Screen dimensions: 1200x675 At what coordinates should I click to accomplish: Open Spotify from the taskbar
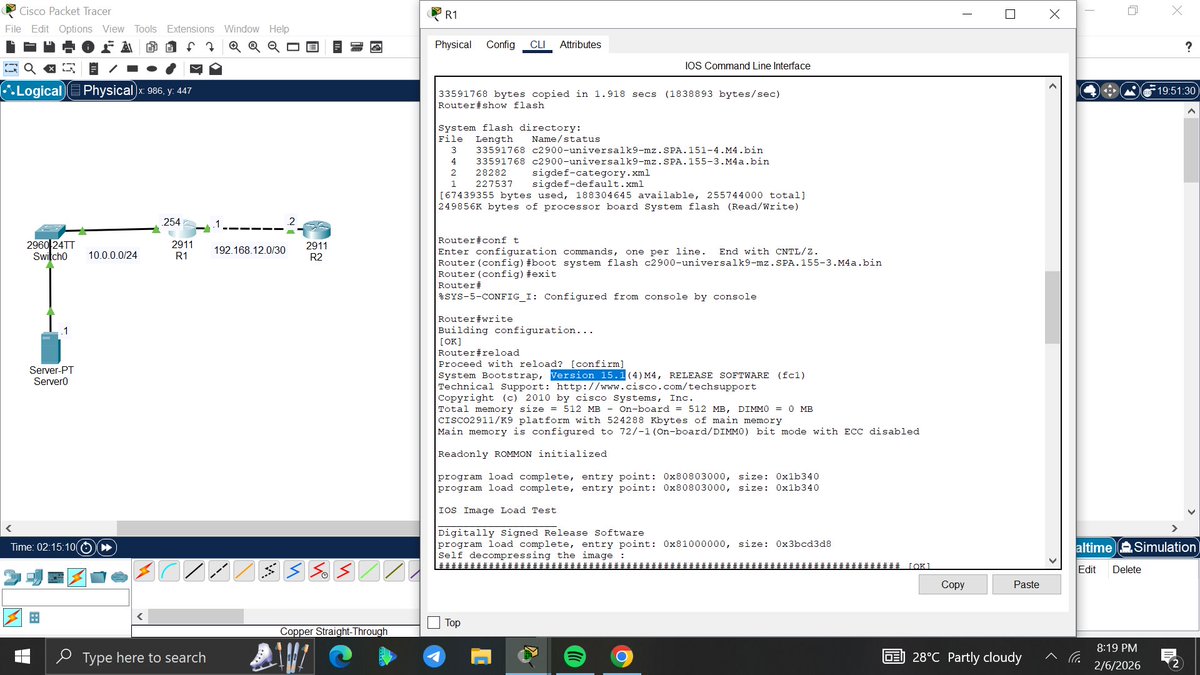pos(574,657)
